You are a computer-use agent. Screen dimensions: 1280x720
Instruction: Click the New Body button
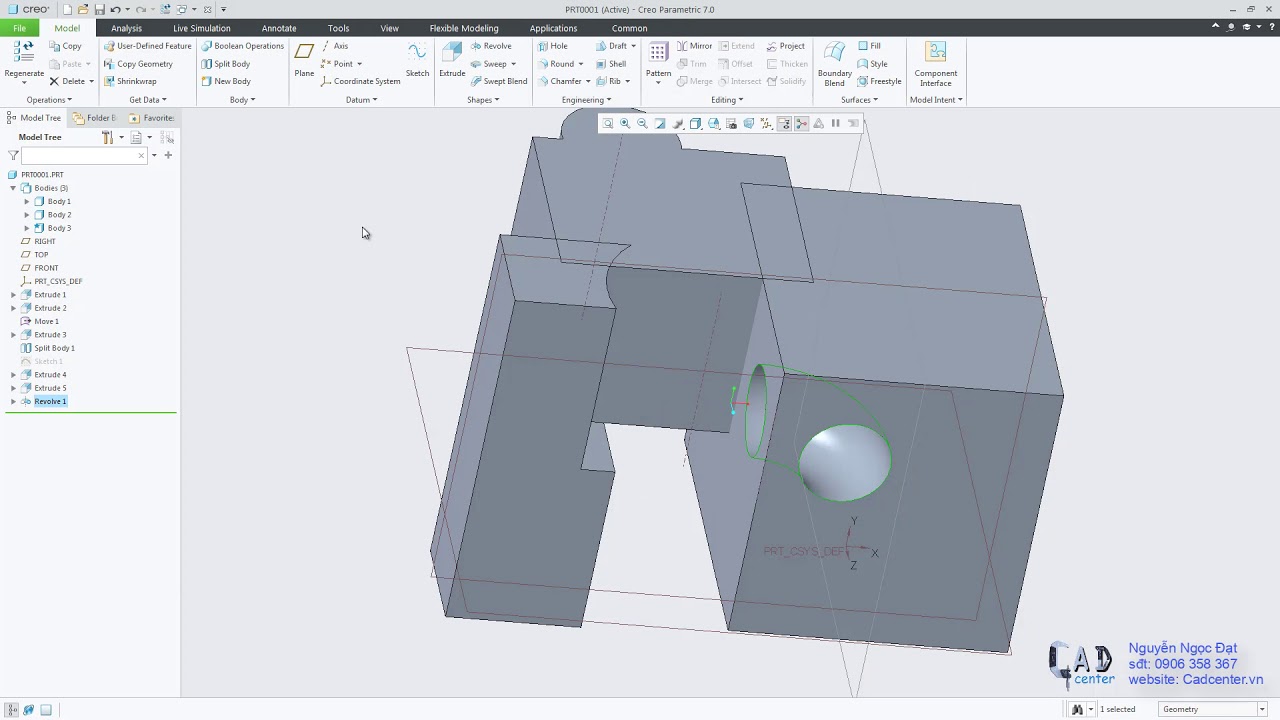coord(225,81)
